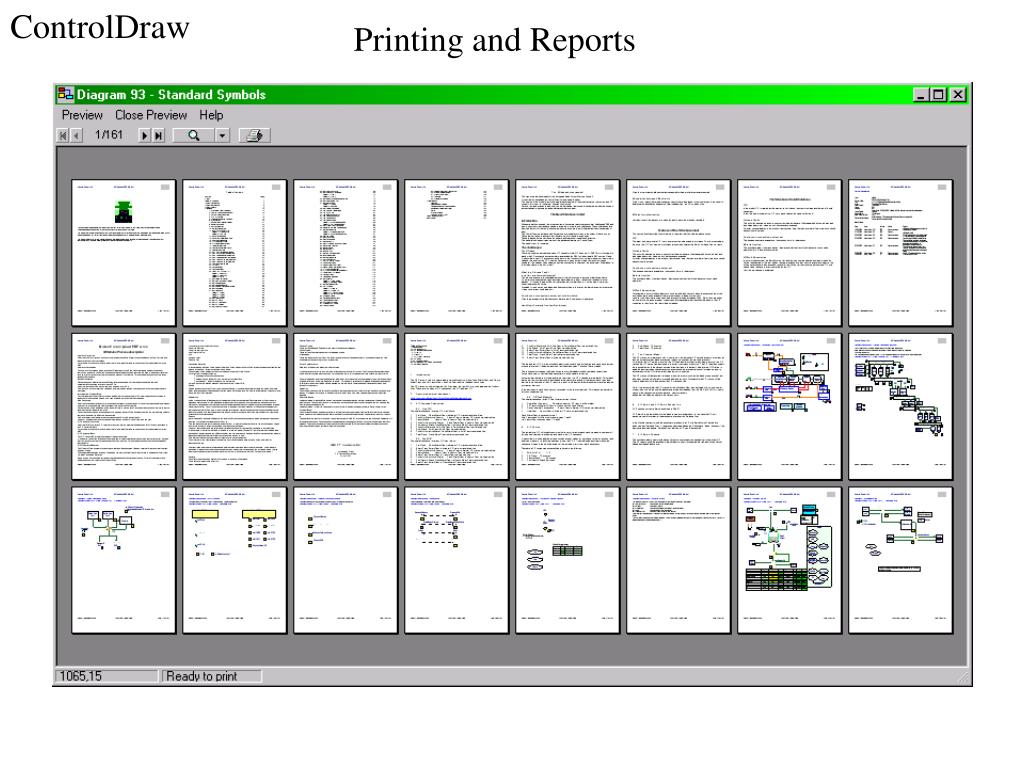This screenshot has width=1024, height=768.
Task: Click the window resize grip in the status bar
Action: coord(963,677)
